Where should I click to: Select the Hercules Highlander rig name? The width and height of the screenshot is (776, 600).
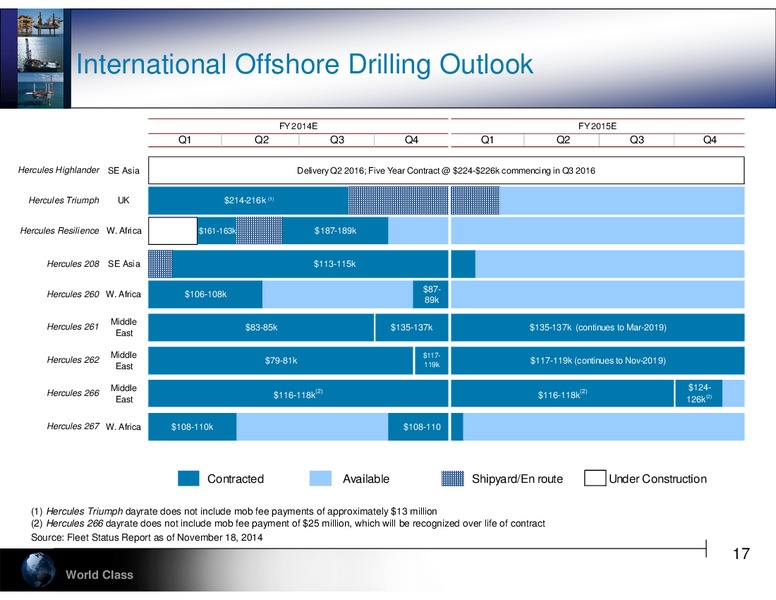click(58, 170)
